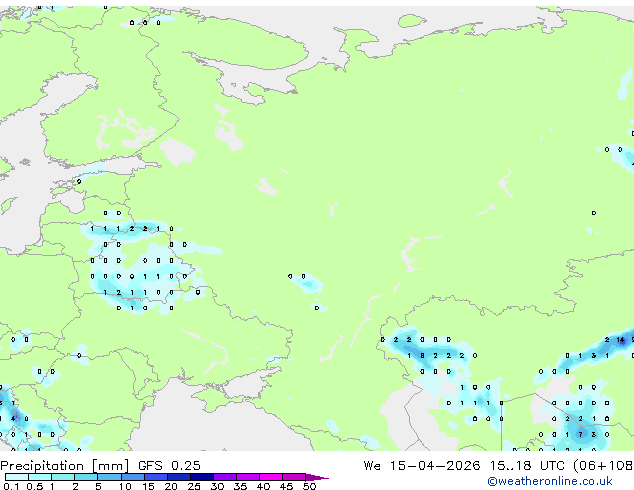The width and height of the screenshot is (634, 490).
Task: Click the date '15-04-2026' text
Action: pyautogui.click(x=435, y=466)
